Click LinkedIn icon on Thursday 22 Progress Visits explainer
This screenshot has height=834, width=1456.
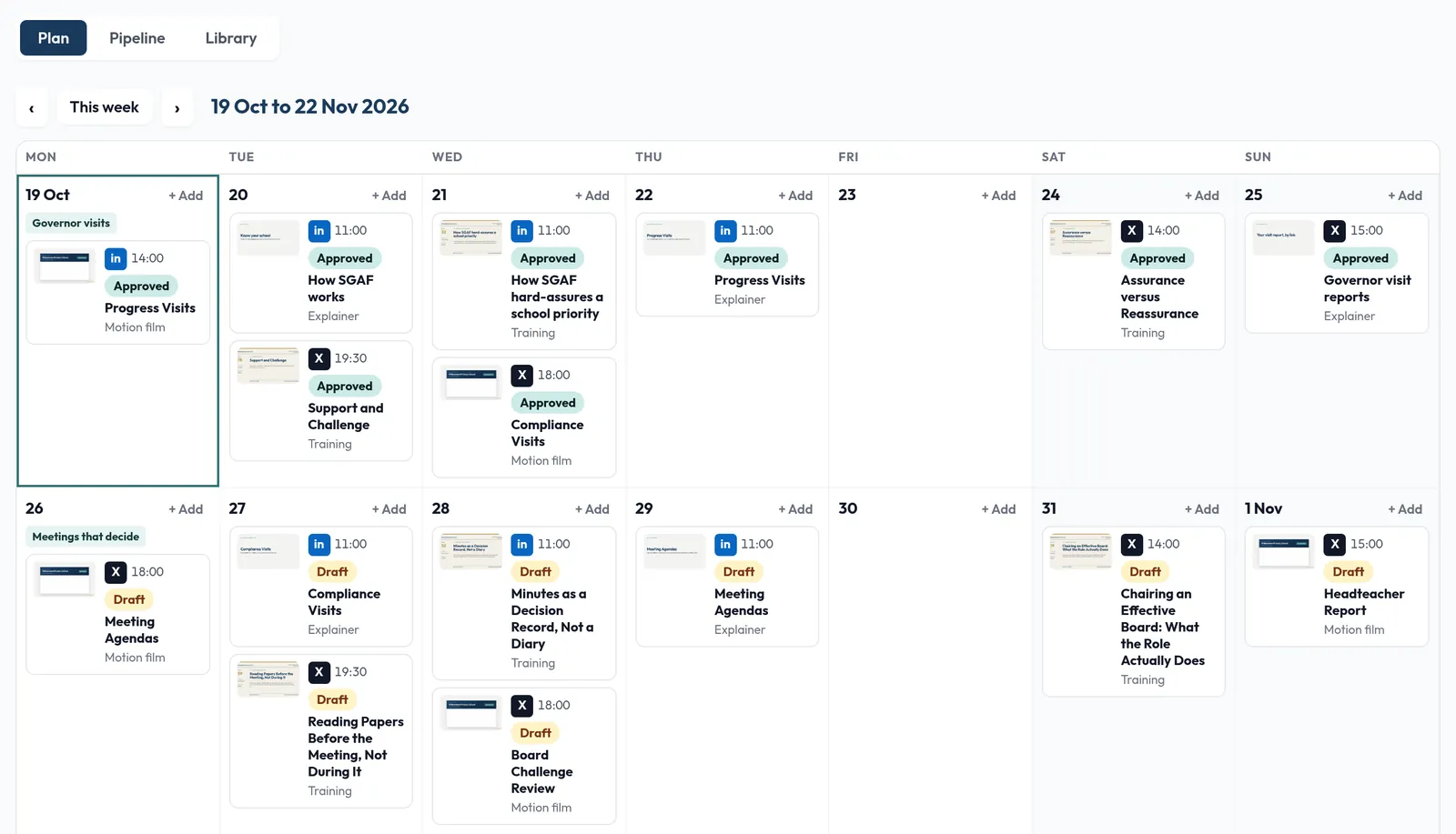point(725,231)
